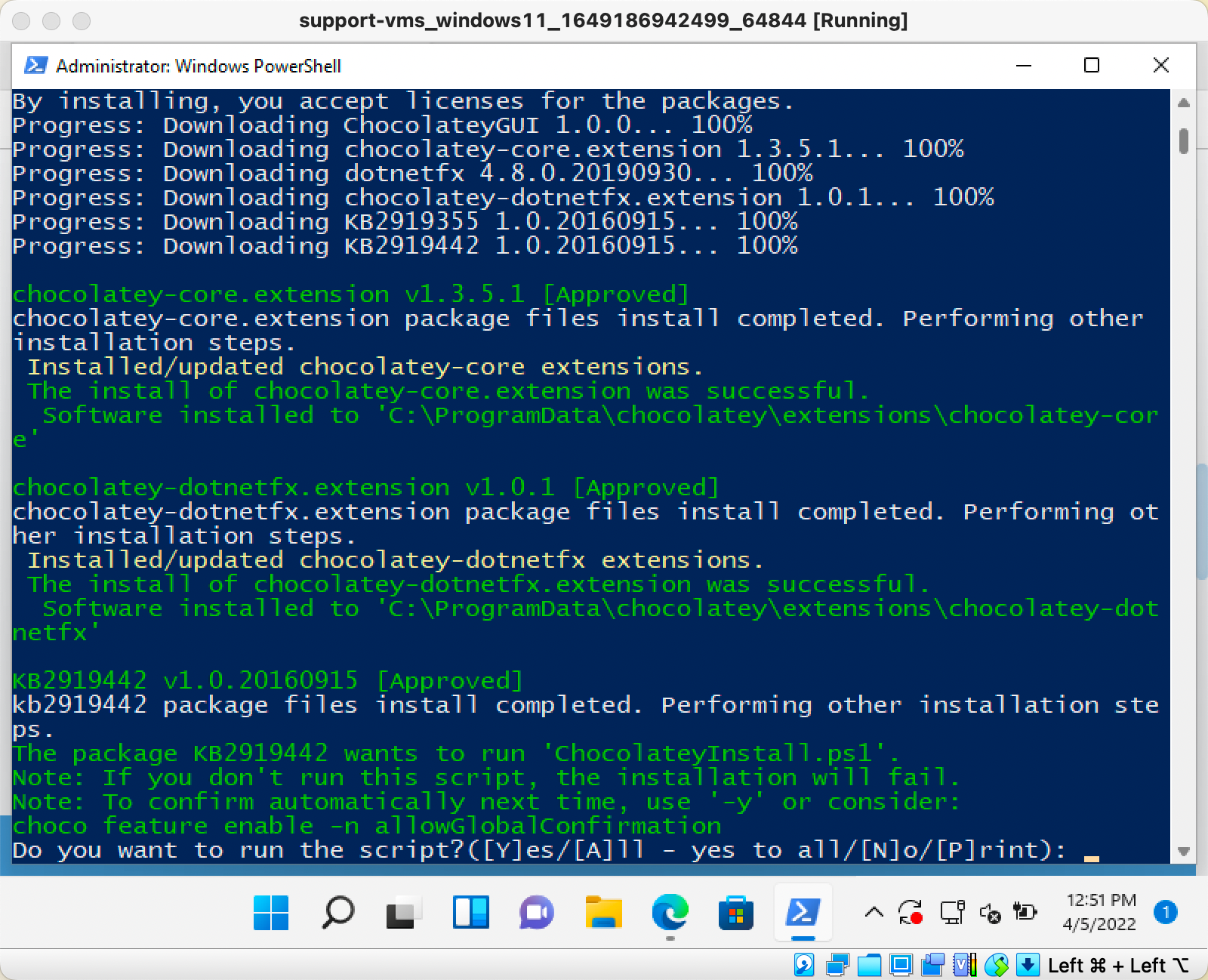This screenshot has width=1208, height=980.
Task: Click the VirtualBox display status icon
Action: tap(901, 965)
